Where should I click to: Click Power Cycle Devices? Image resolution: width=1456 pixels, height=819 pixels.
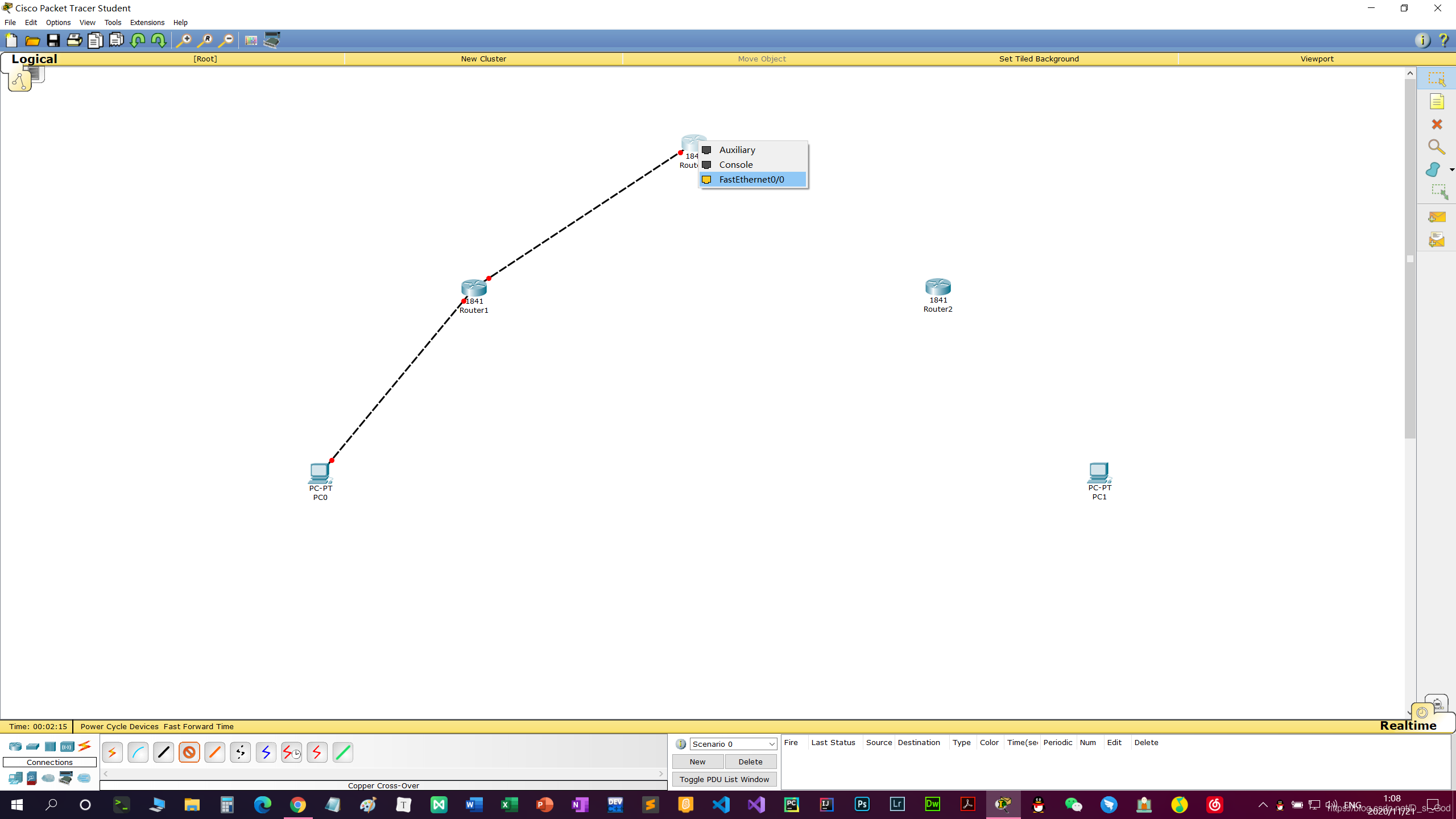pos(119,726)
